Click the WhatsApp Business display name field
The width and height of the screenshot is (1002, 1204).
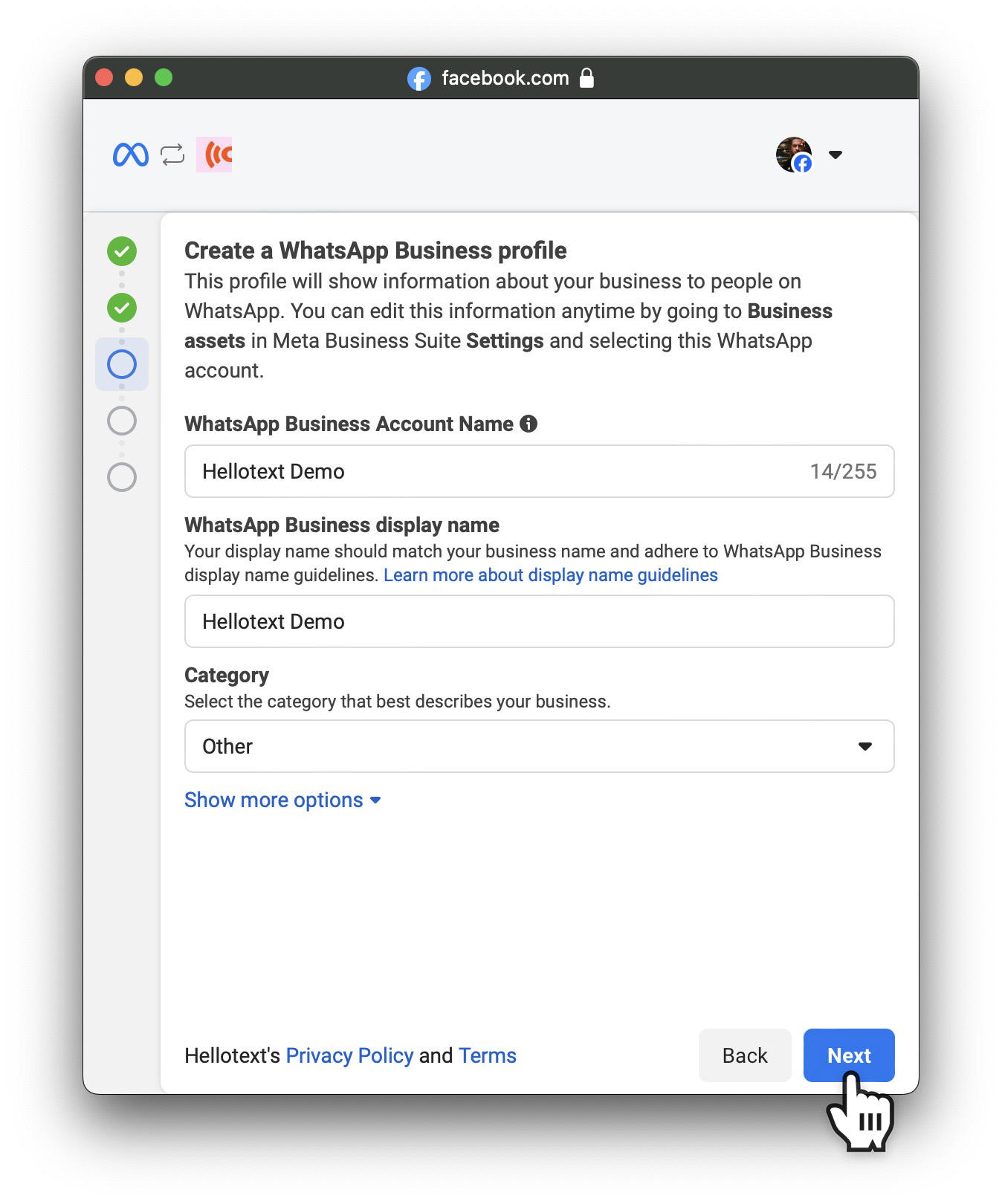pos(540,621)
